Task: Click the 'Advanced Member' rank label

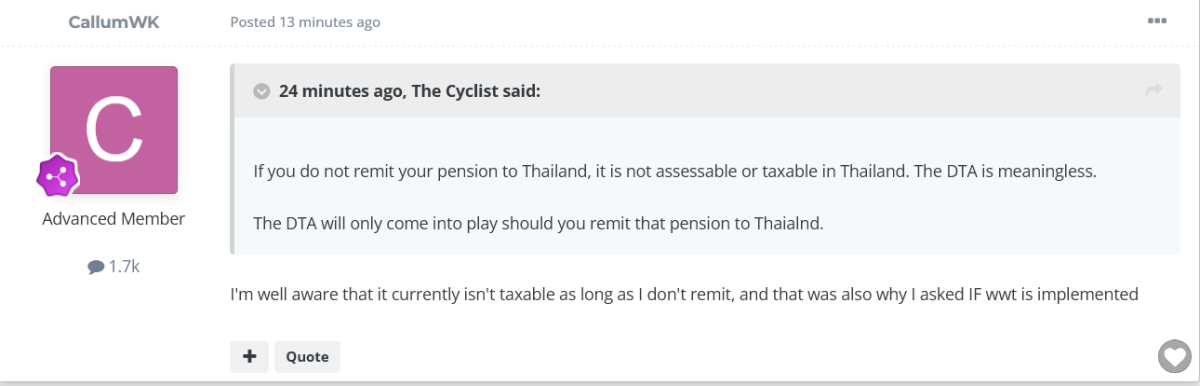Action: [114, 219]
